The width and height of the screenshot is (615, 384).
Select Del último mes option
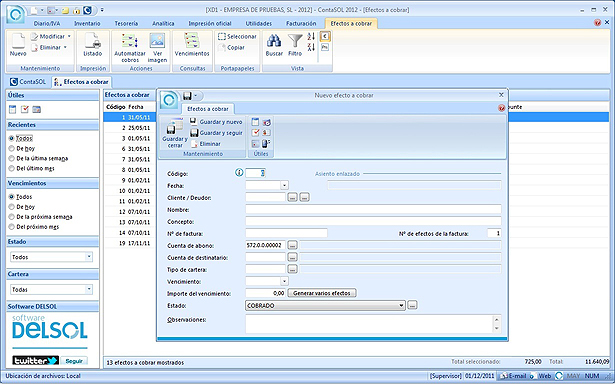pos(11,169)
